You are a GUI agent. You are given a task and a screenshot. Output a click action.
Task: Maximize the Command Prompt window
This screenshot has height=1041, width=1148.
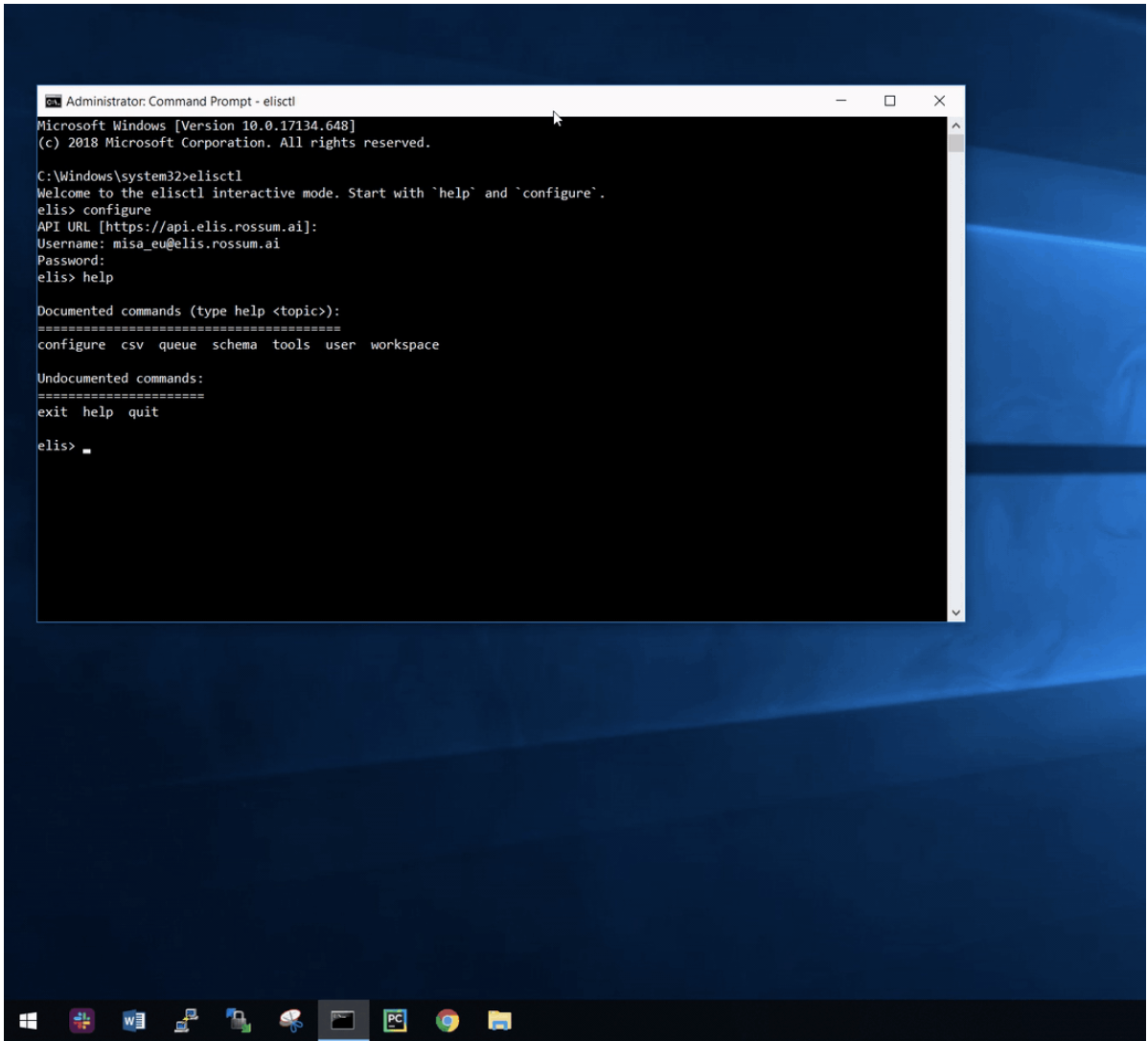coord(890,101)
